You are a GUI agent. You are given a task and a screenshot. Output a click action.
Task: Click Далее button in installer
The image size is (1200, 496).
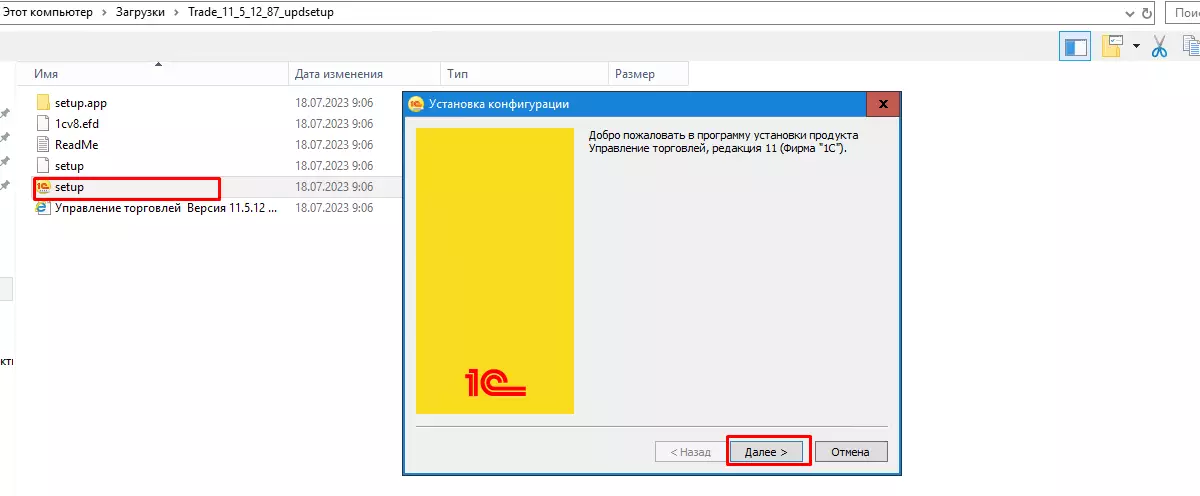click(767, 452)
